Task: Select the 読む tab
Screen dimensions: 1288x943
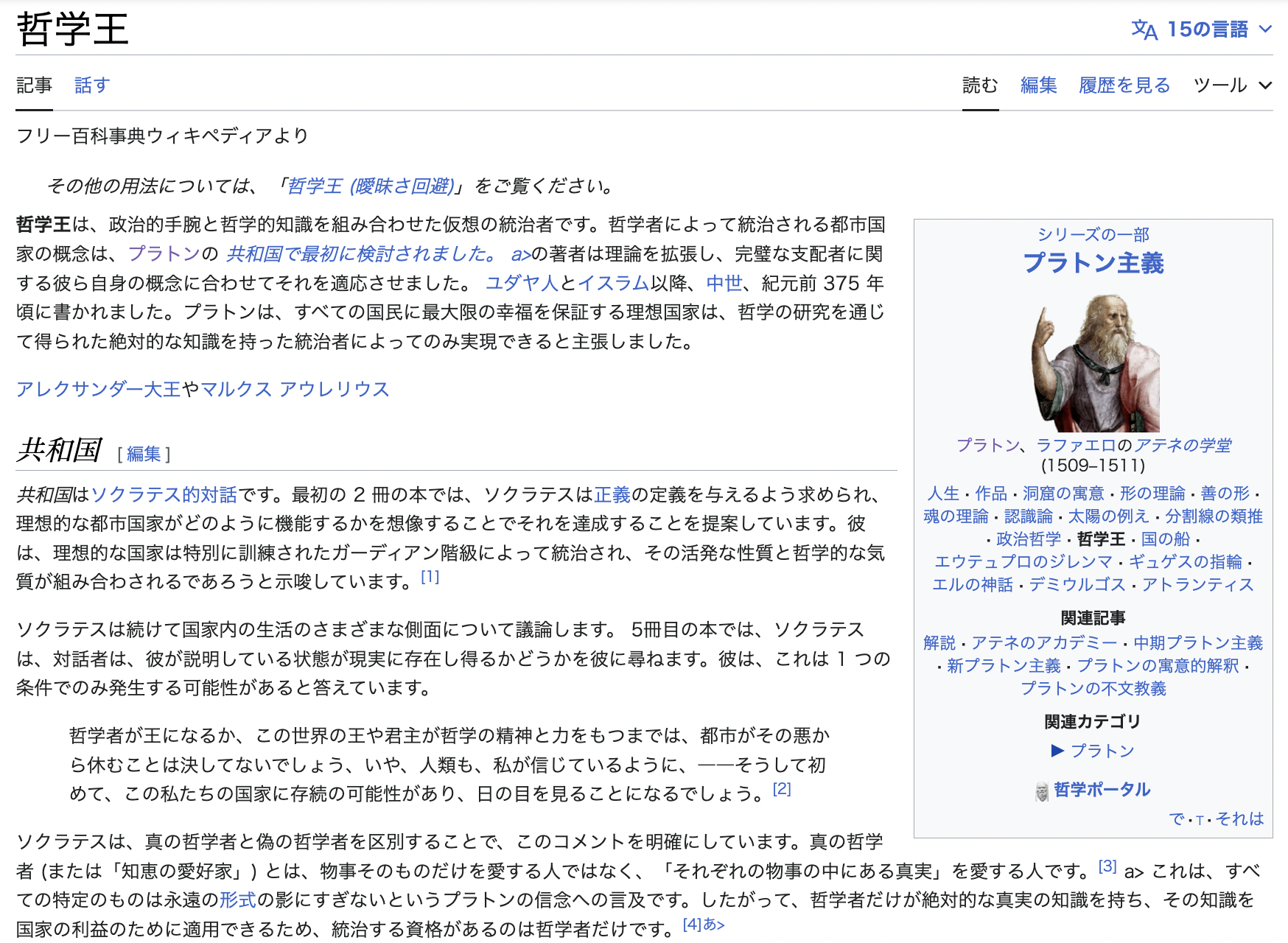Action: (x=980, y=85)
